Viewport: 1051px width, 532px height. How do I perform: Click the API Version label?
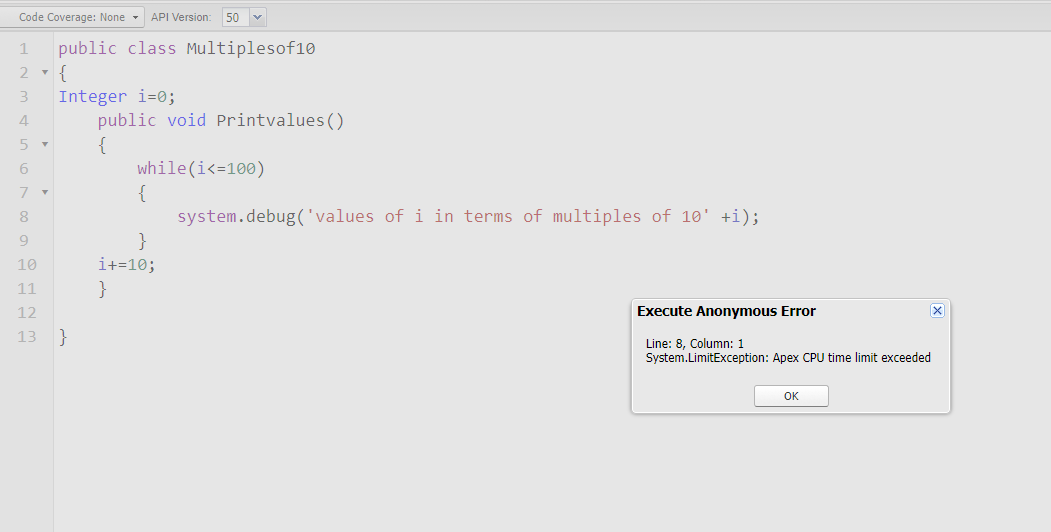point(181,17)
